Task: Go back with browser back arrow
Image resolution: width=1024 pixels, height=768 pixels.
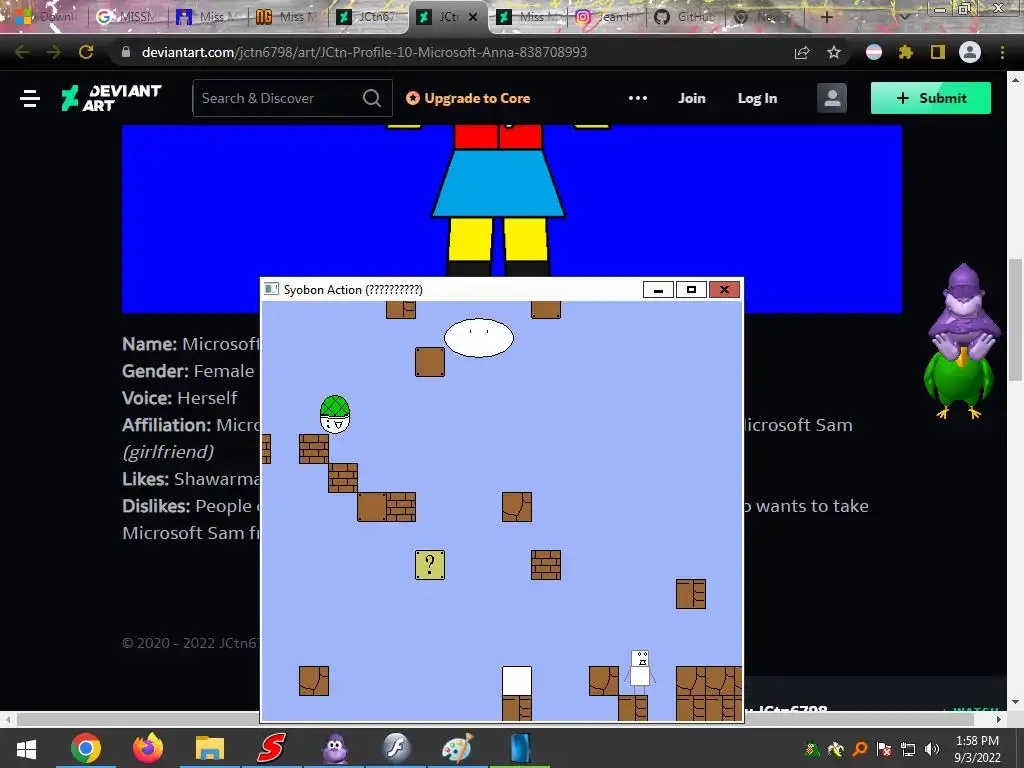Action: coord(22,52)
